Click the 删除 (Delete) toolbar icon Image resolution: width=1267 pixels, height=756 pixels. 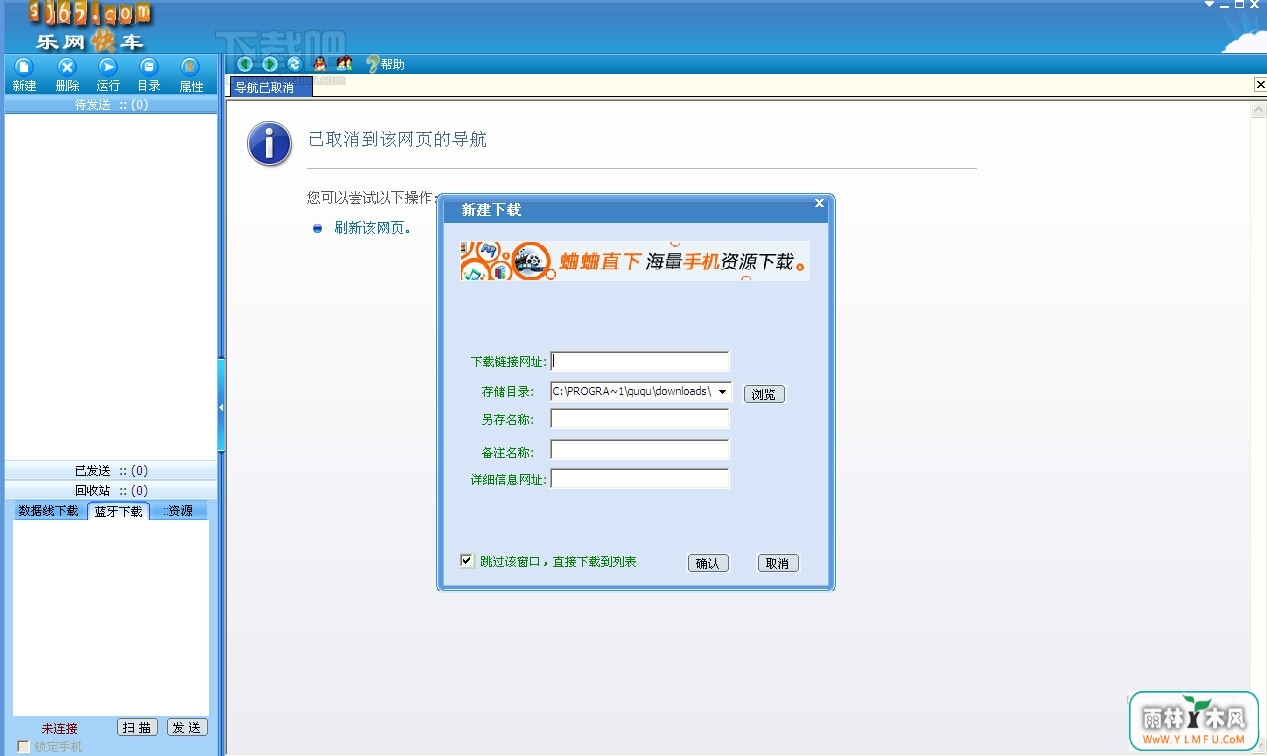[x=67, y=66]
